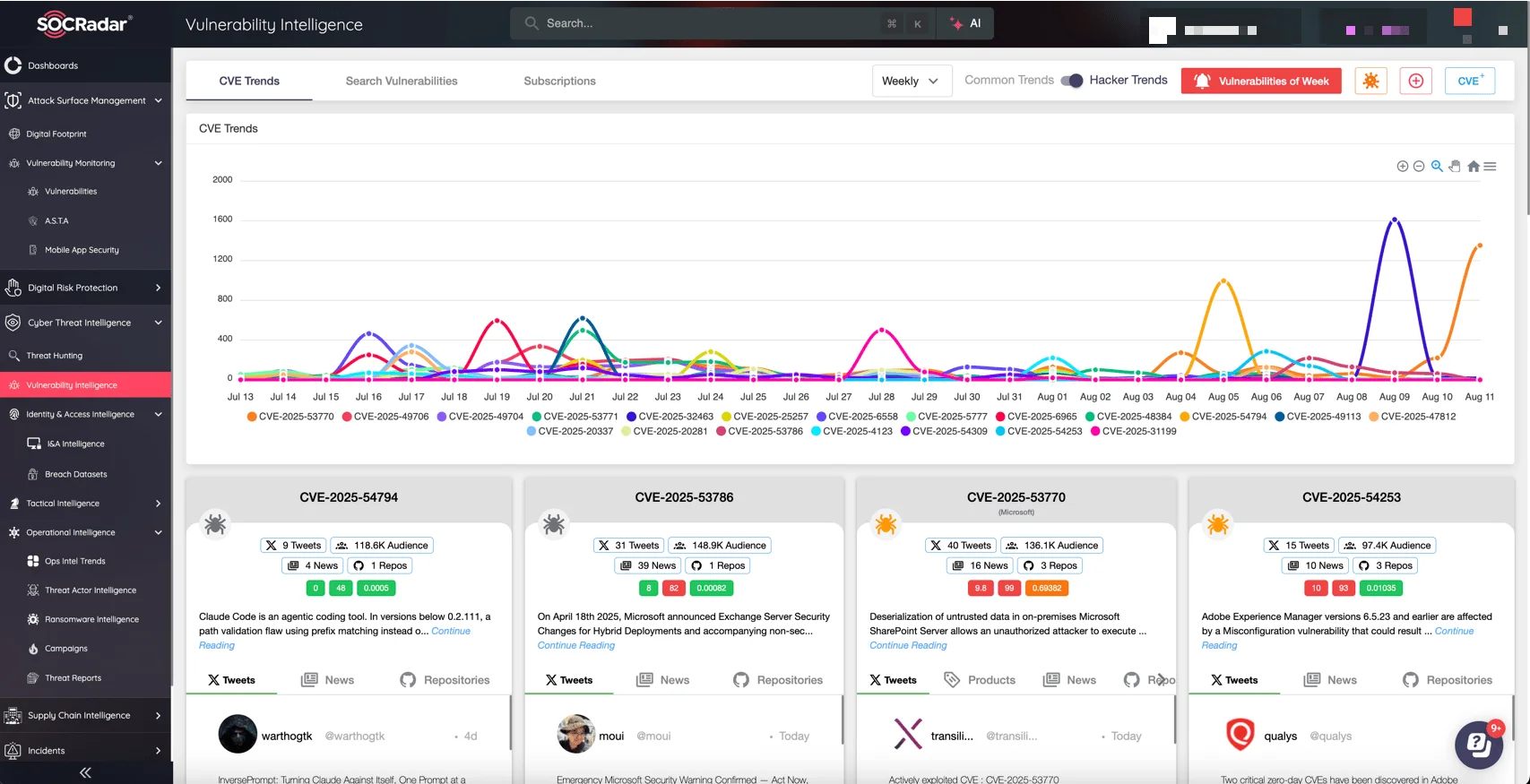Click 16 News badge on CVE-2025-53770
Image resolution: width=1530 pixels, height=784 pixels.
(x=980, y=565)
